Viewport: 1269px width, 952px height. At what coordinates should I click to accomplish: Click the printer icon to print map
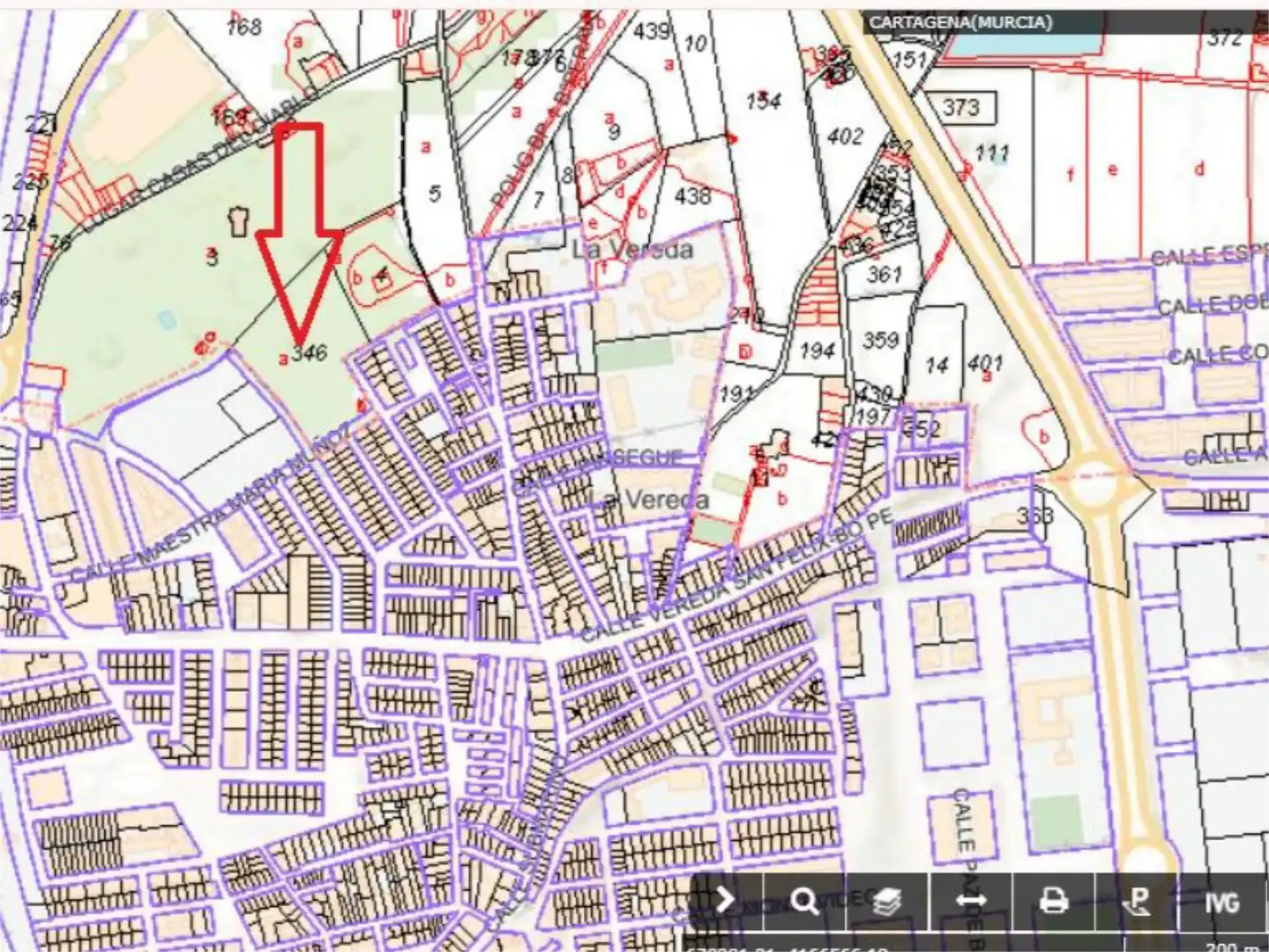click(1053, 901)
